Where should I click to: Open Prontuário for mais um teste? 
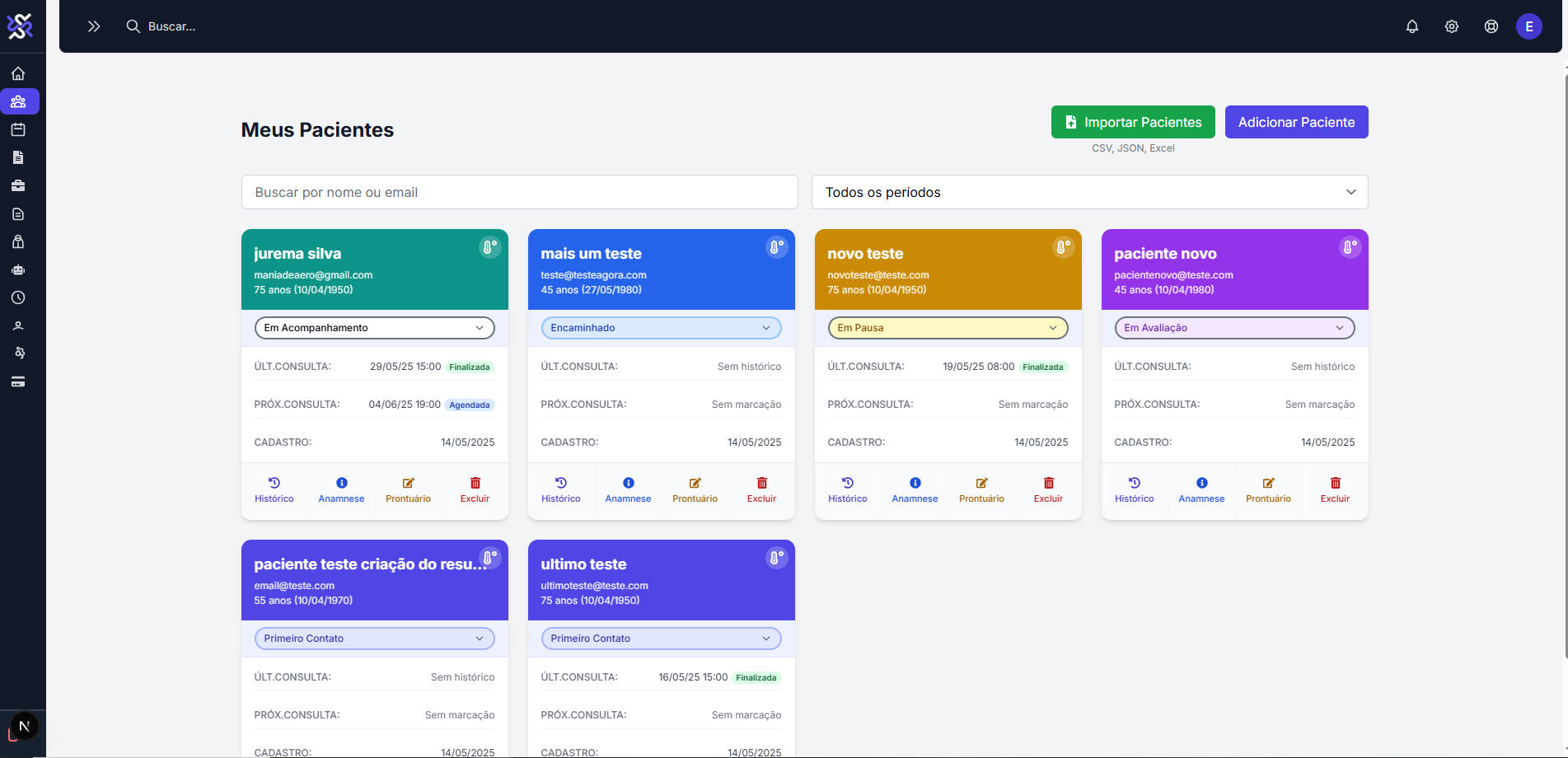[695, 490]
